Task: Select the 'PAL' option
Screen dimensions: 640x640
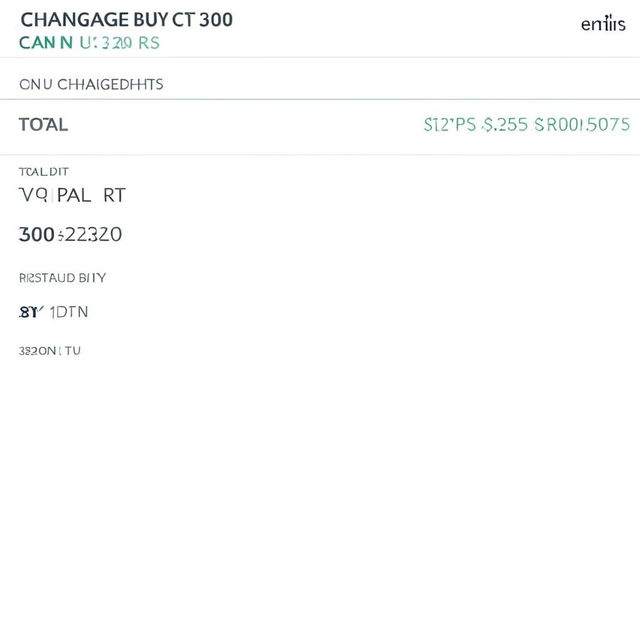Action: click(x=74, y=195)
